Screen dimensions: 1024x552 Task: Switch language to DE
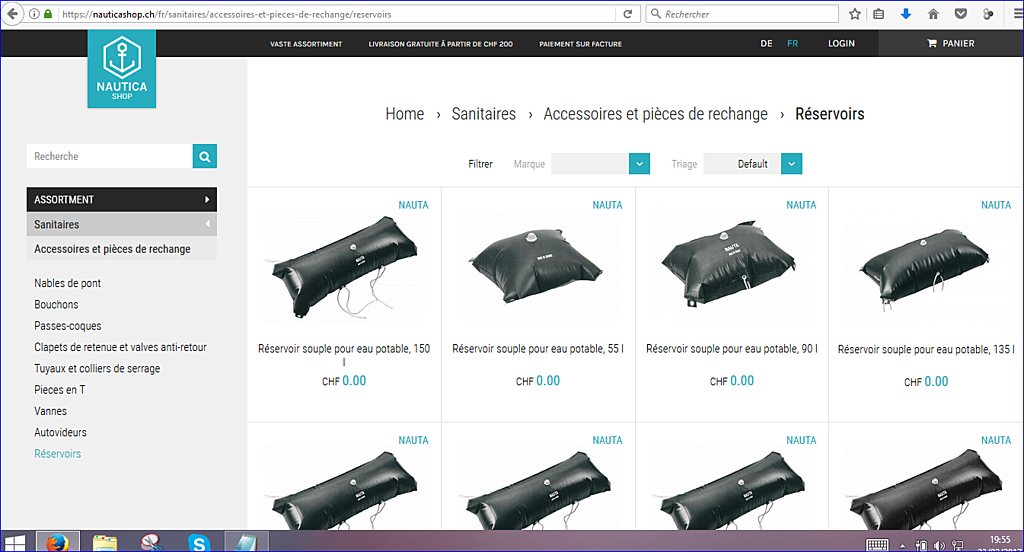click(766, 43)
